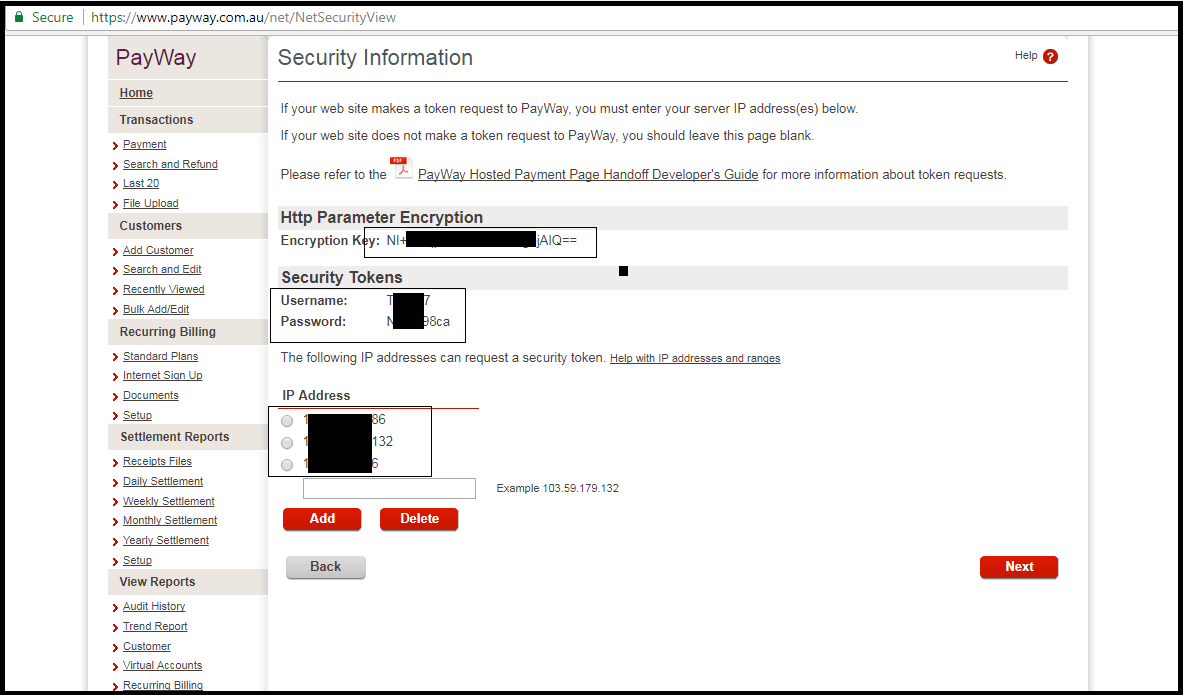The image size is (1183, 695).
Task: Select the first IP address radio button
Action: [287, 421]
